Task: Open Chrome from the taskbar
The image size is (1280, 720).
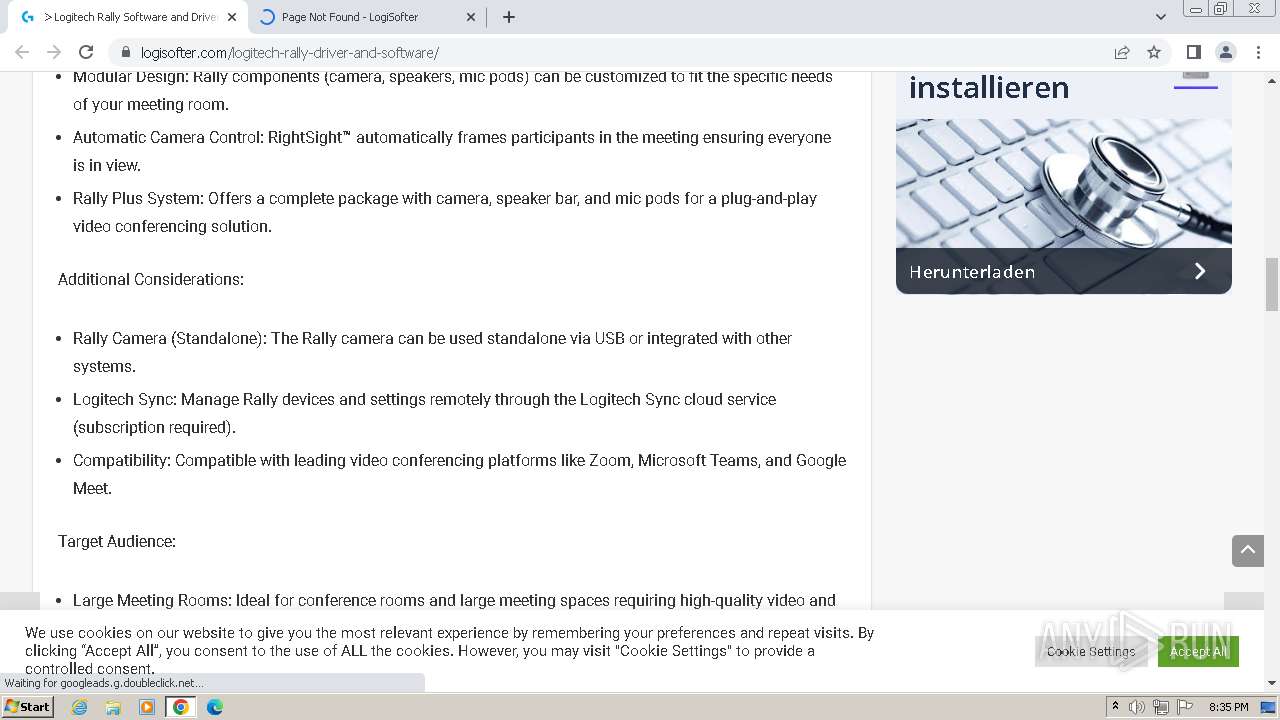Action: [x=181, y=707]
